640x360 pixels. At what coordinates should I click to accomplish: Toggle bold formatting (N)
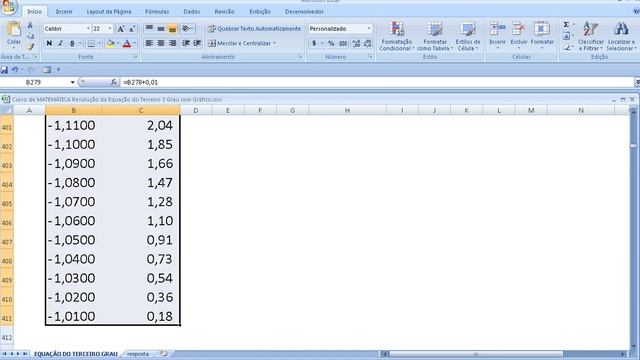coord(49,43)
